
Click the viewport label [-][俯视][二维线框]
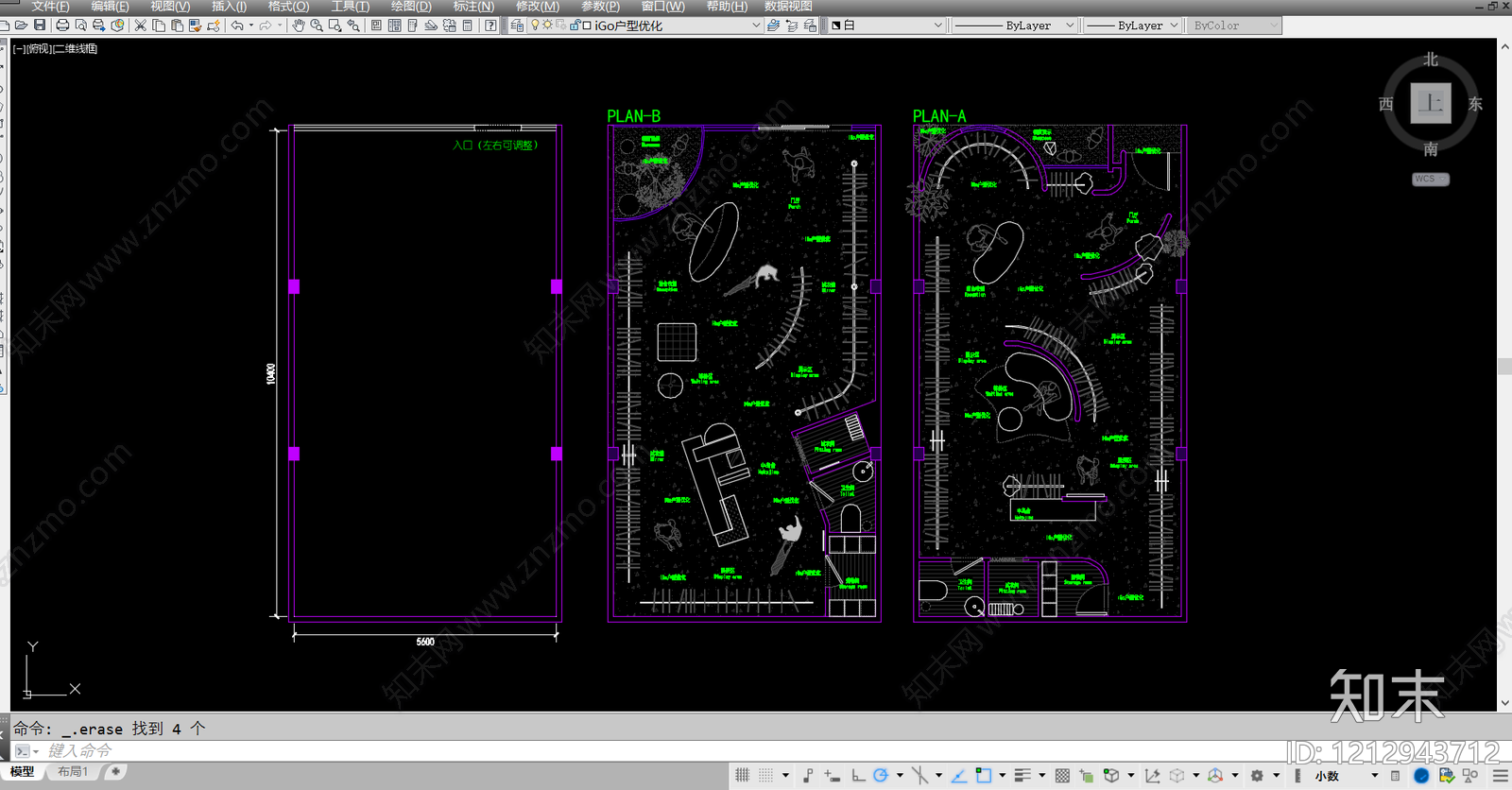pyautogui.click(x=56, y=49)
